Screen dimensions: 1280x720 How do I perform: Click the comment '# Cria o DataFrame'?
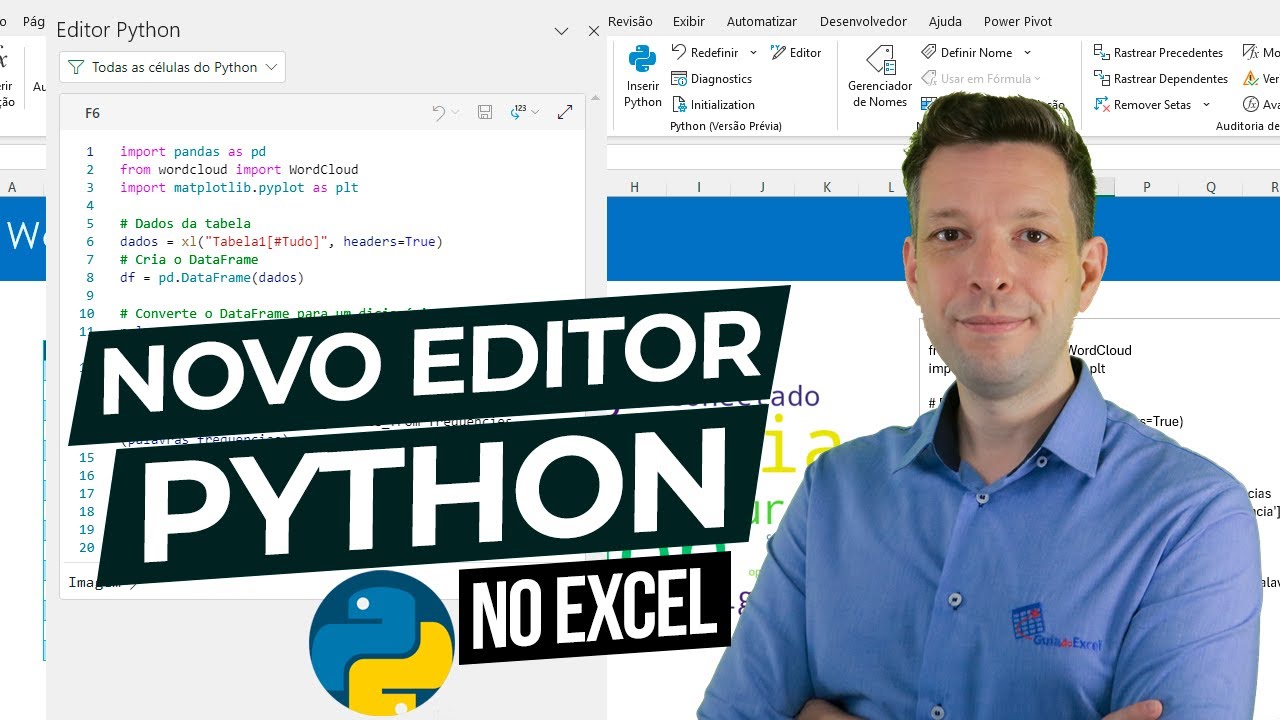coord(189,260)
